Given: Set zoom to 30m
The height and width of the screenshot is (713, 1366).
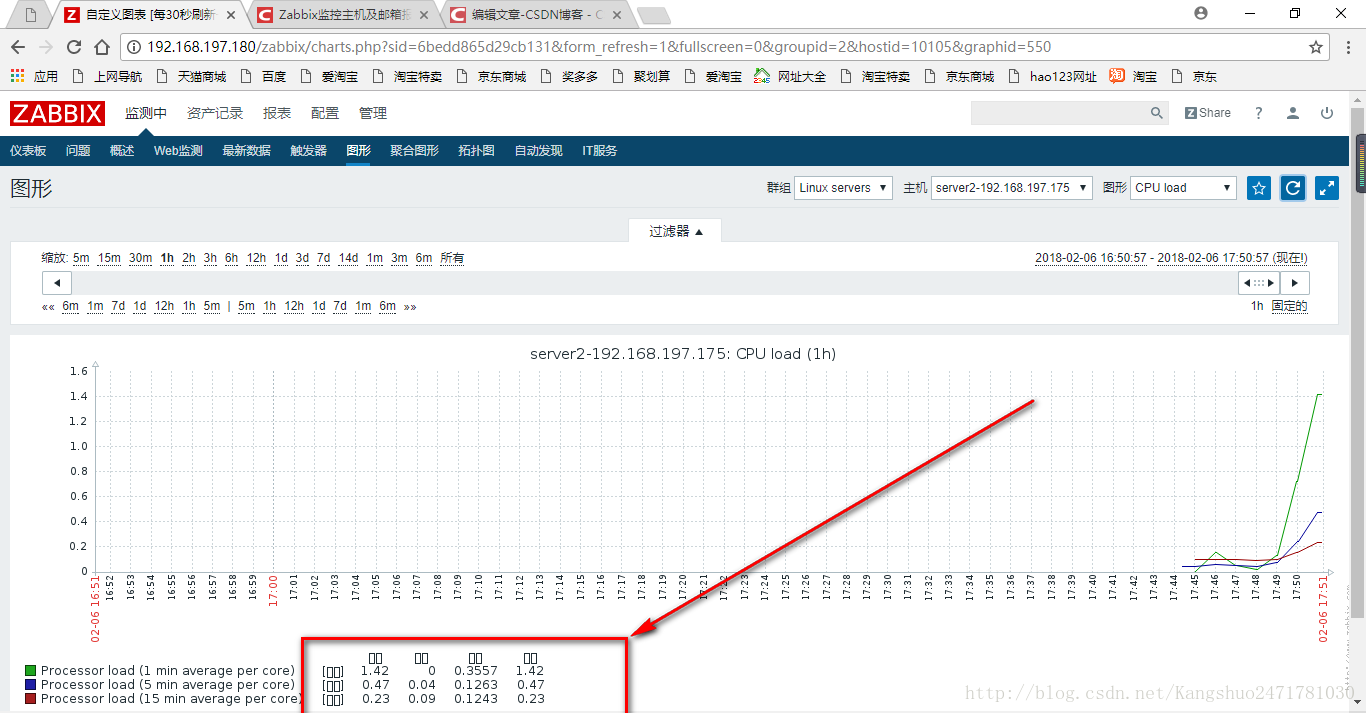Looking at the screenshot, I should (x=140, y=258).
